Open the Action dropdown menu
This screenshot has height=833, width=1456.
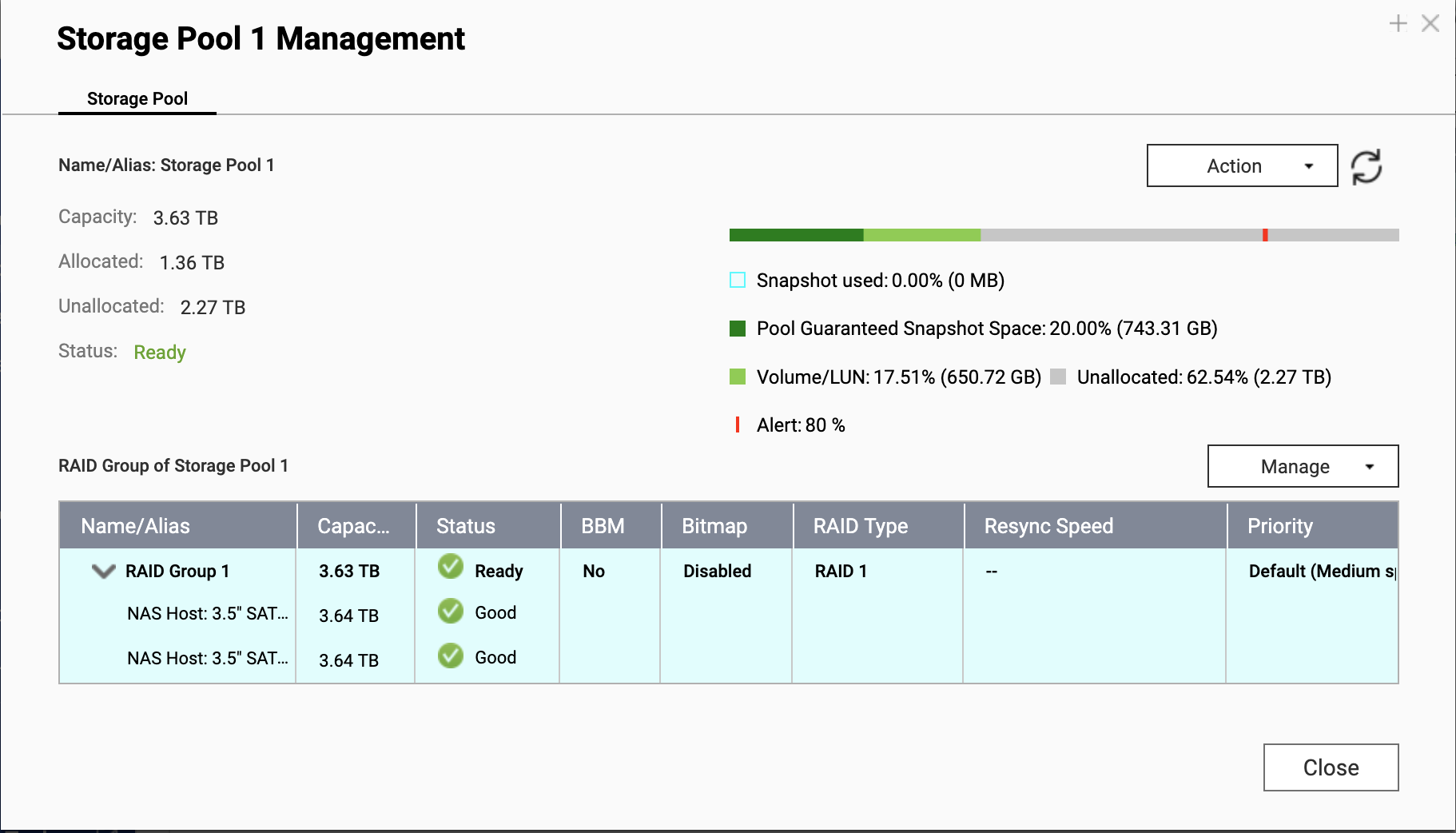[x=1242, y=165]
